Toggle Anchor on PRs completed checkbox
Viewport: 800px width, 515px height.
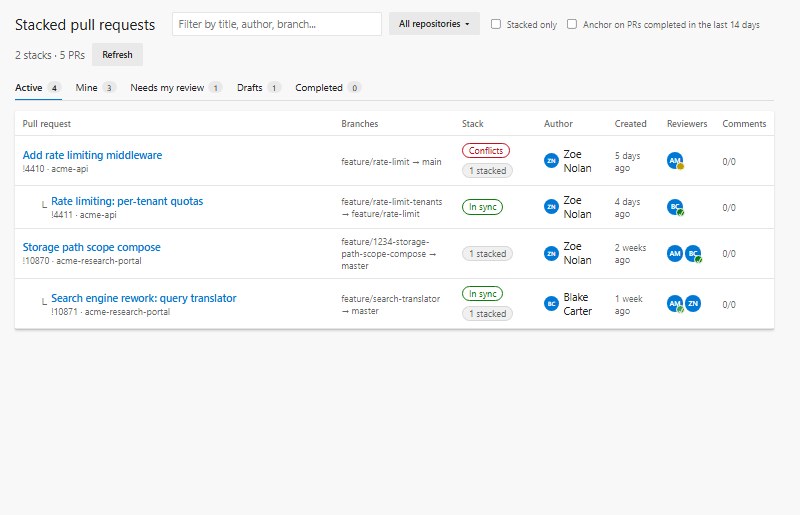(572, 24)
